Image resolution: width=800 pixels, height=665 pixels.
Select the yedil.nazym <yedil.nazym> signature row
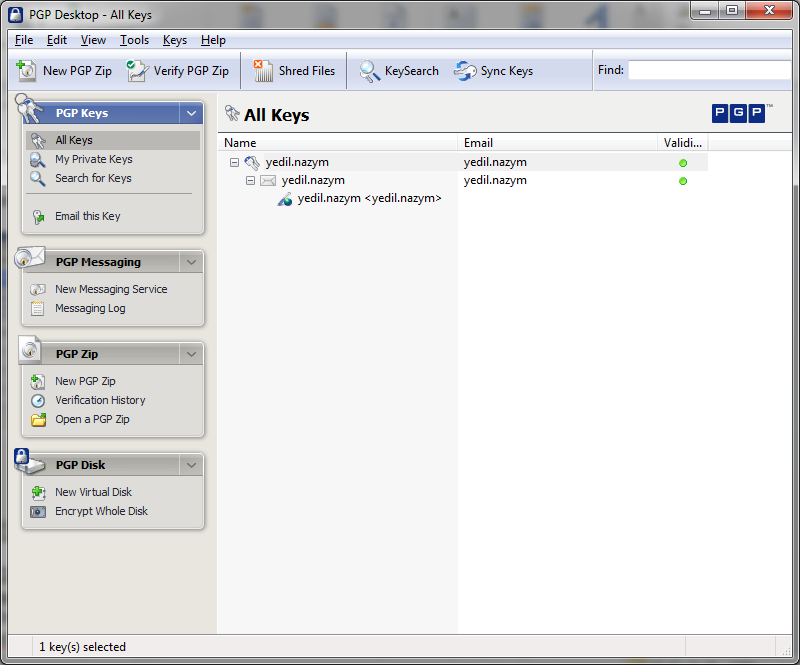point(369,199)
